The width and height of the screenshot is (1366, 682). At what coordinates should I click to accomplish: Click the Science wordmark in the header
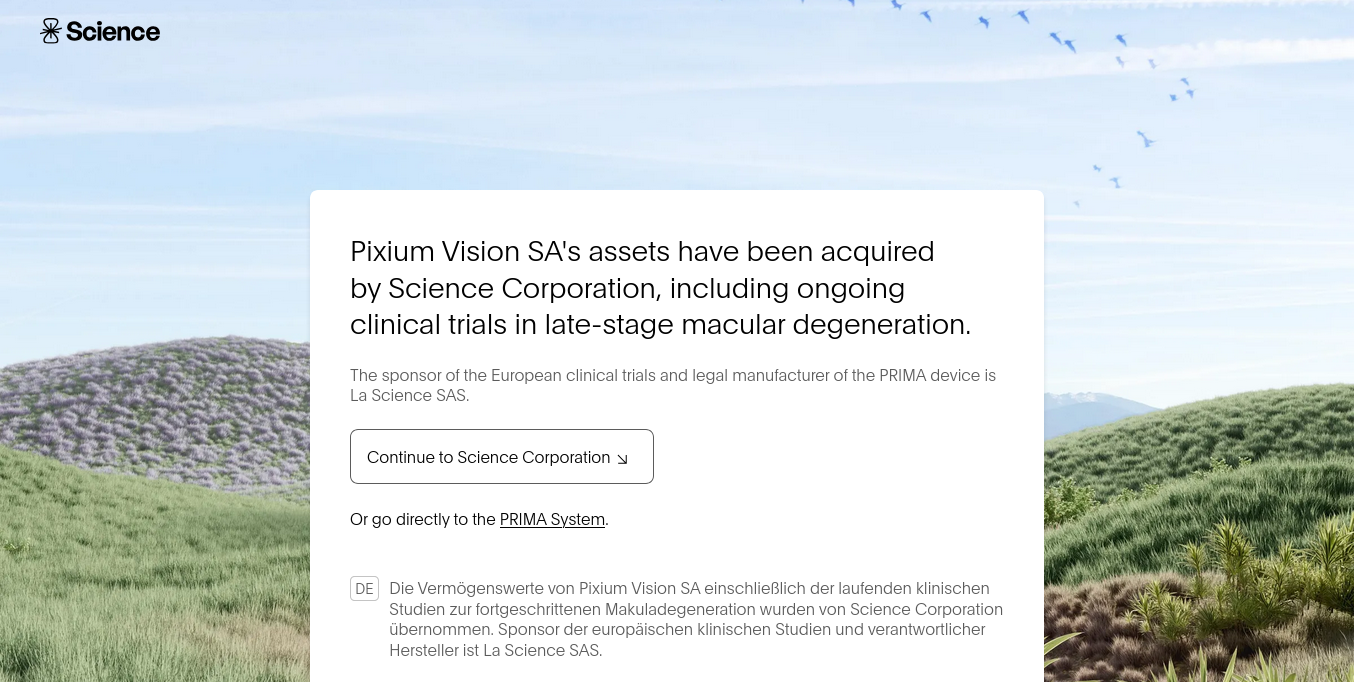(113, 31)
